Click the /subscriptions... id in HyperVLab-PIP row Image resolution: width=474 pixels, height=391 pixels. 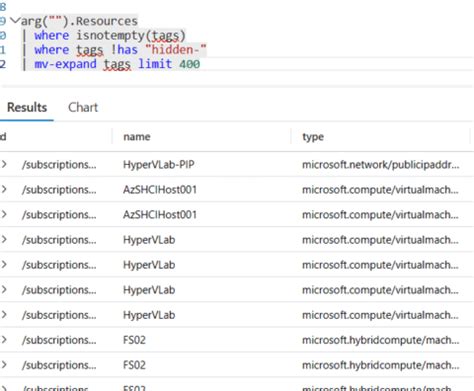pos(59,165)
